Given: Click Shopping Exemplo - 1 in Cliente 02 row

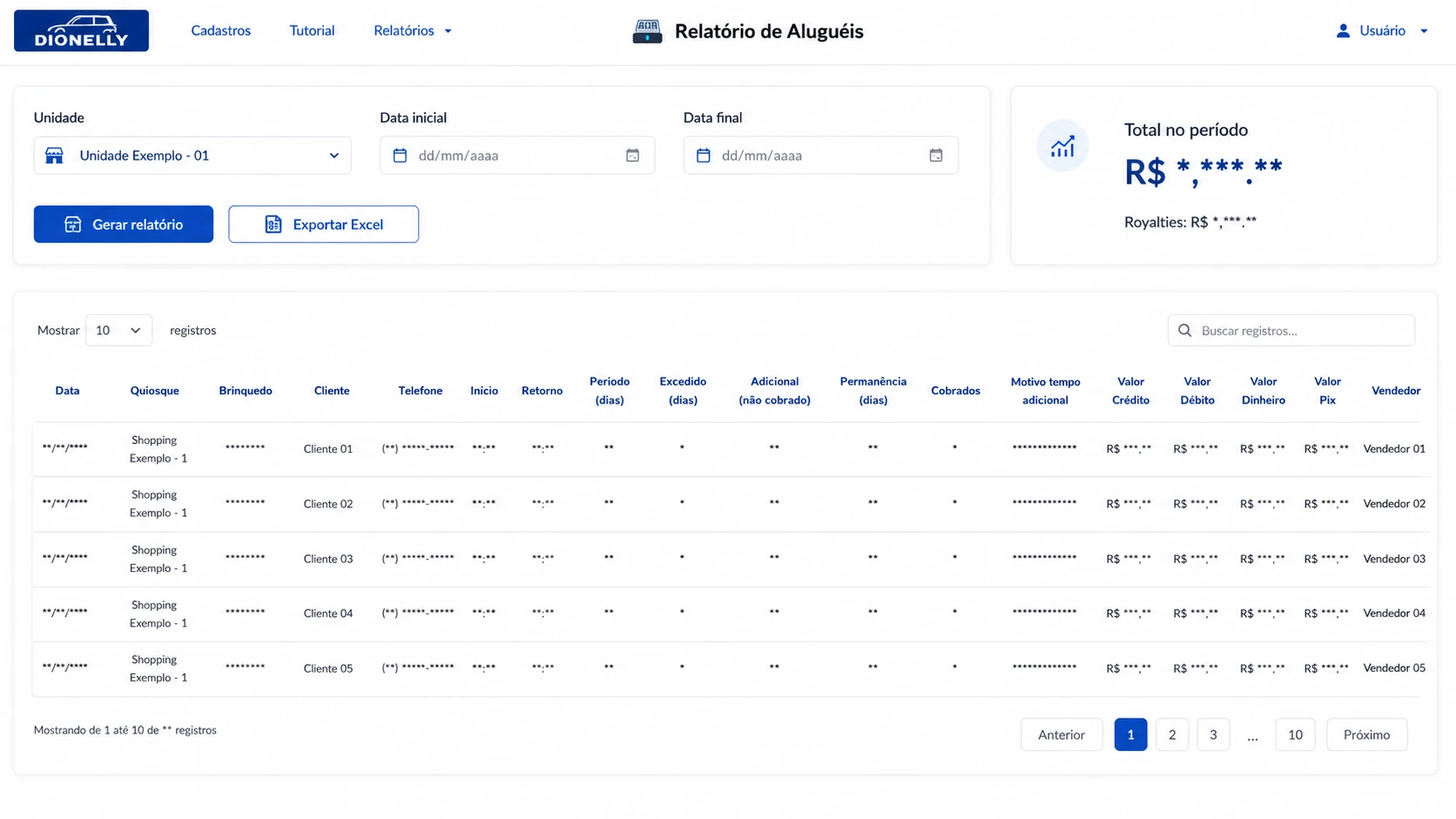Looking at the screenshot, I should pos(158,504).
